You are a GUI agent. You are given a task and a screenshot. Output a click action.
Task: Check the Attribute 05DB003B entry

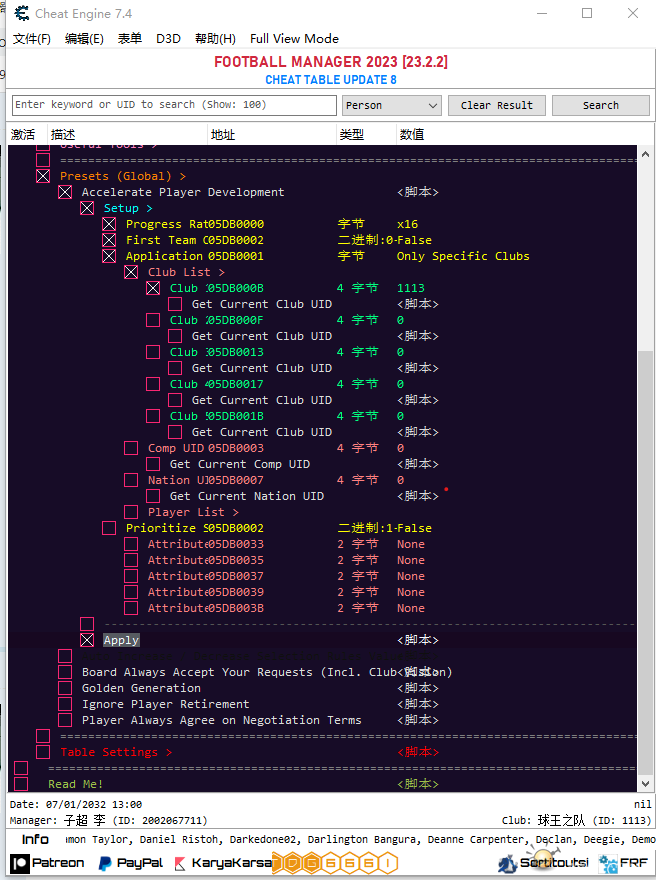pos(131,608)
